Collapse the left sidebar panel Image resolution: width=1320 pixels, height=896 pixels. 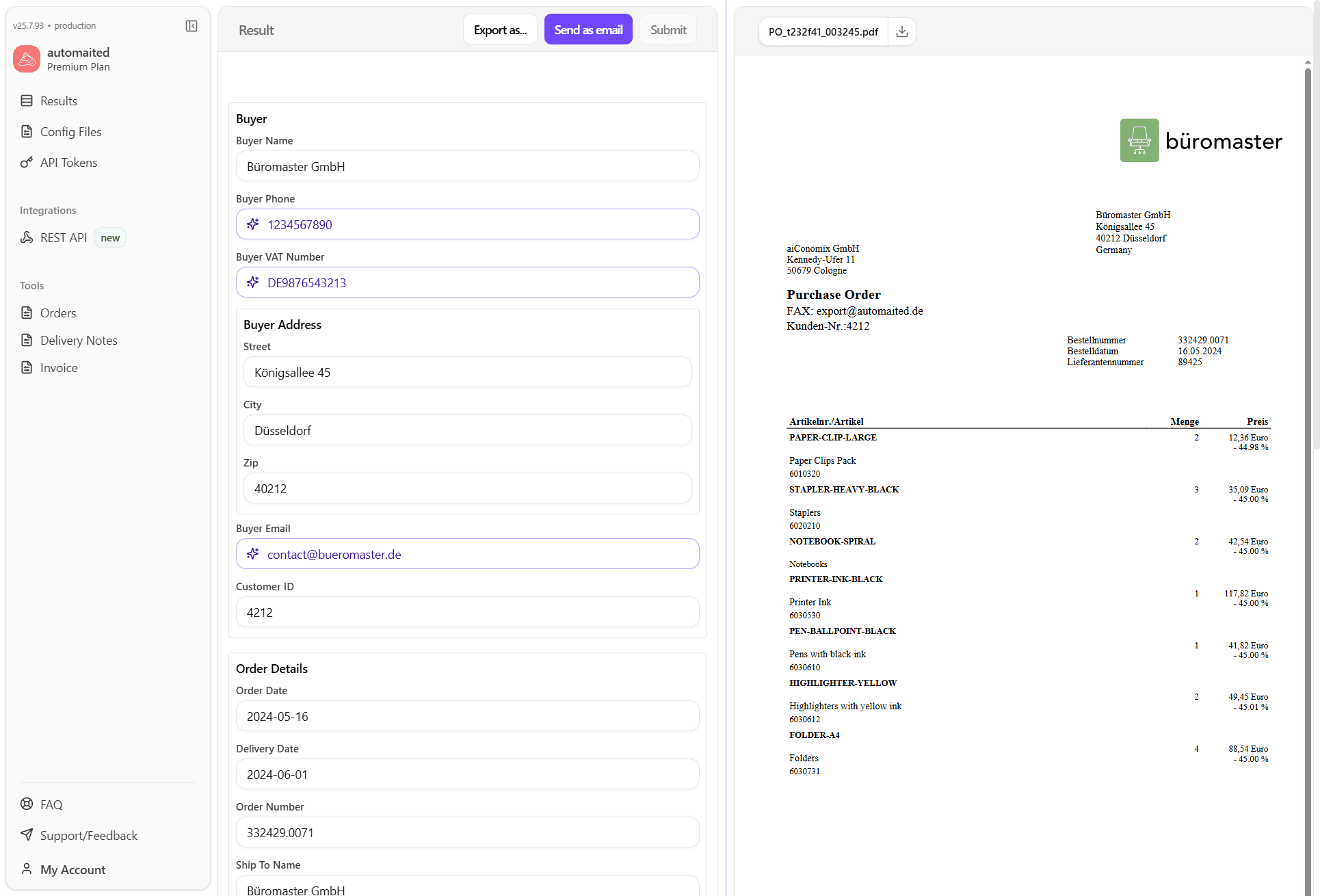191,25
